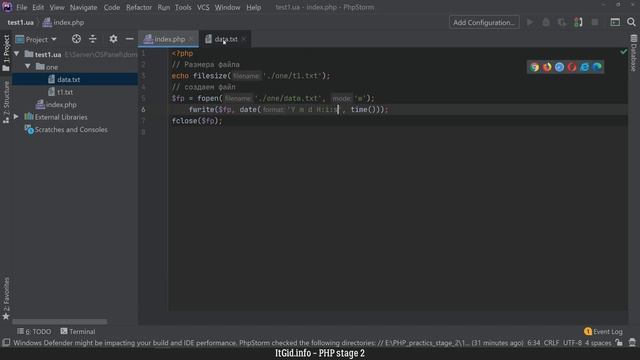Click Add Configuration button

coord(484,22)
